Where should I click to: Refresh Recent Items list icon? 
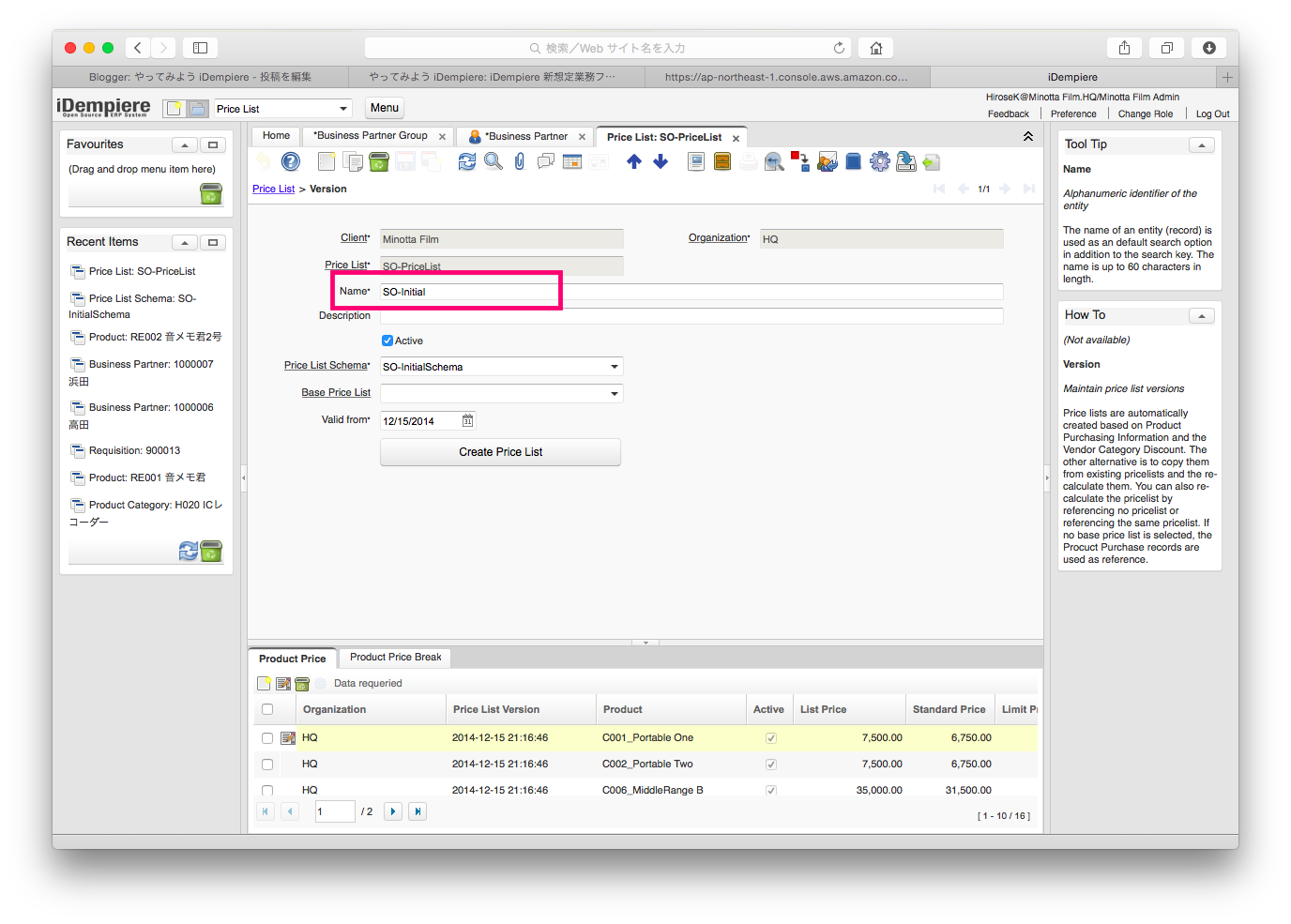(189, 551)
